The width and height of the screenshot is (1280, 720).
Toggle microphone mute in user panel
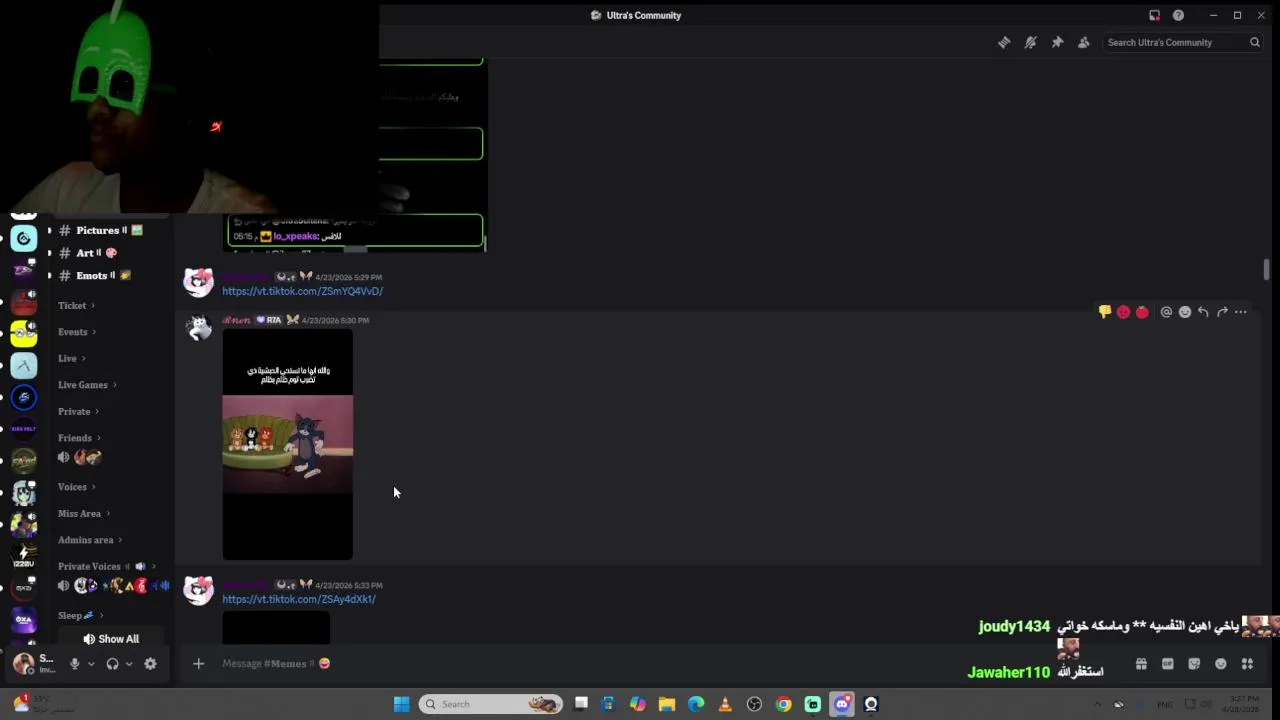click(x=74, y=663)
